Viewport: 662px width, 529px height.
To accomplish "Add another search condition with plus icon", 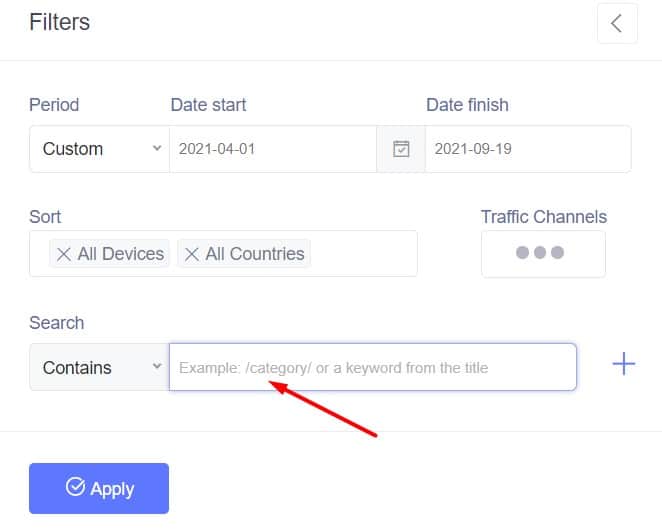I will point(624,364).
